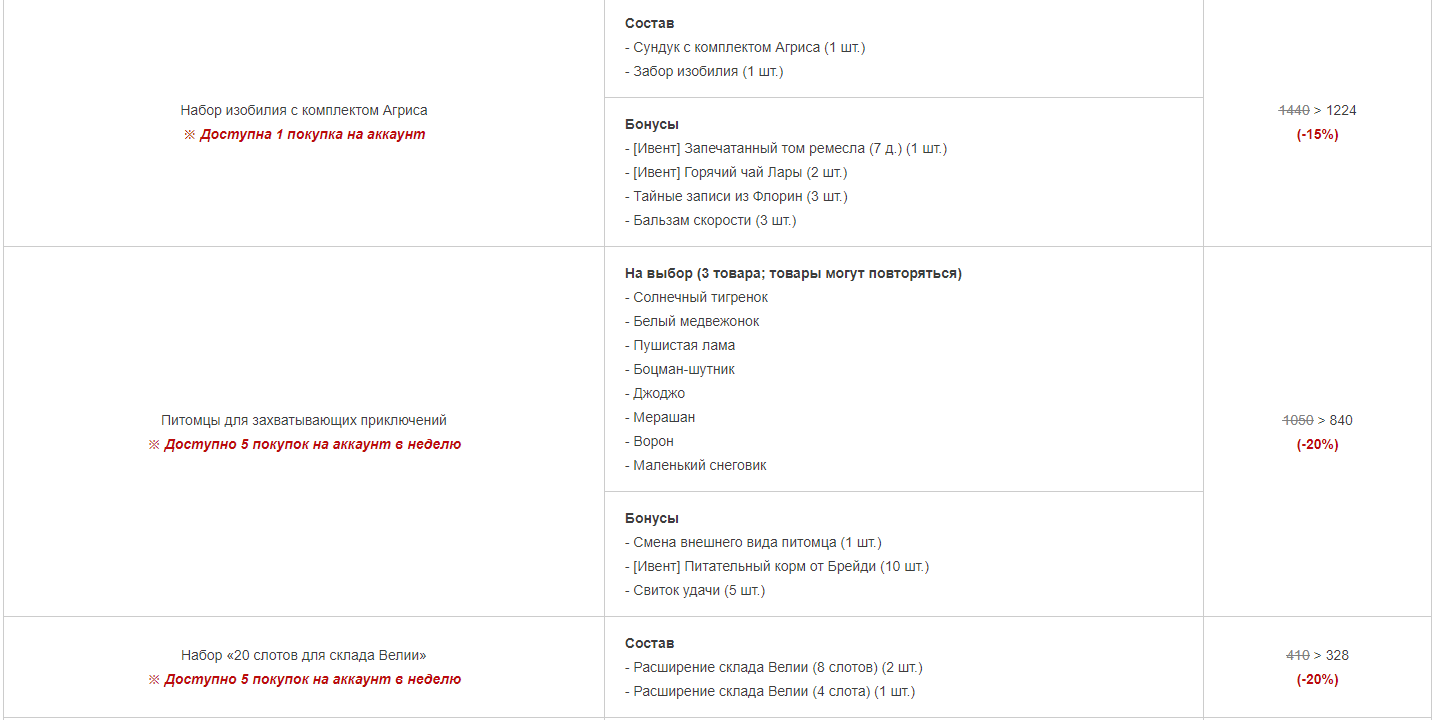Click the 'Бальзам скорости (3 шт.)' entry

(711, 220)
